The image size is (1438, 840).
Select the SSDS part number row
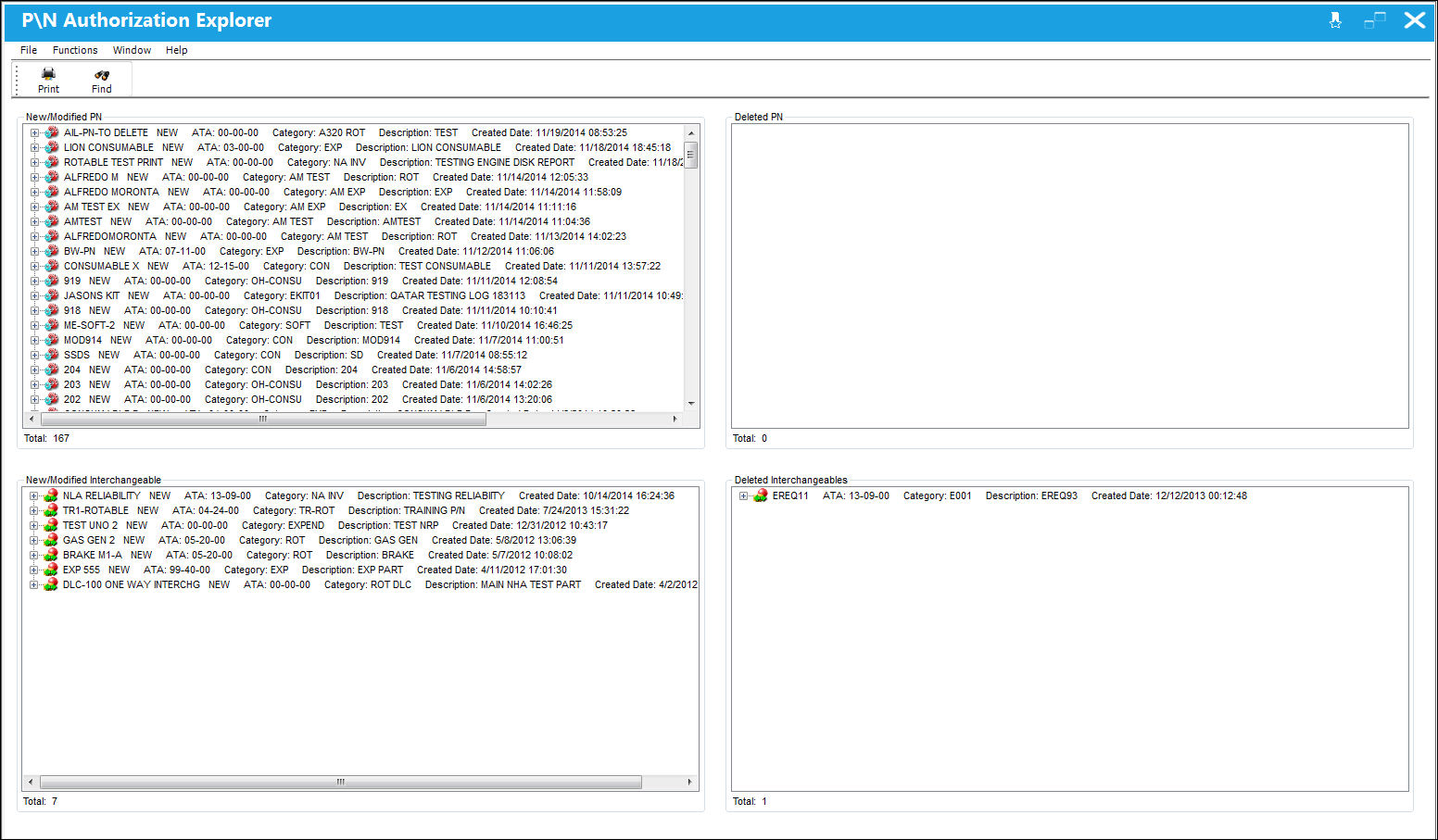point(296,355)
